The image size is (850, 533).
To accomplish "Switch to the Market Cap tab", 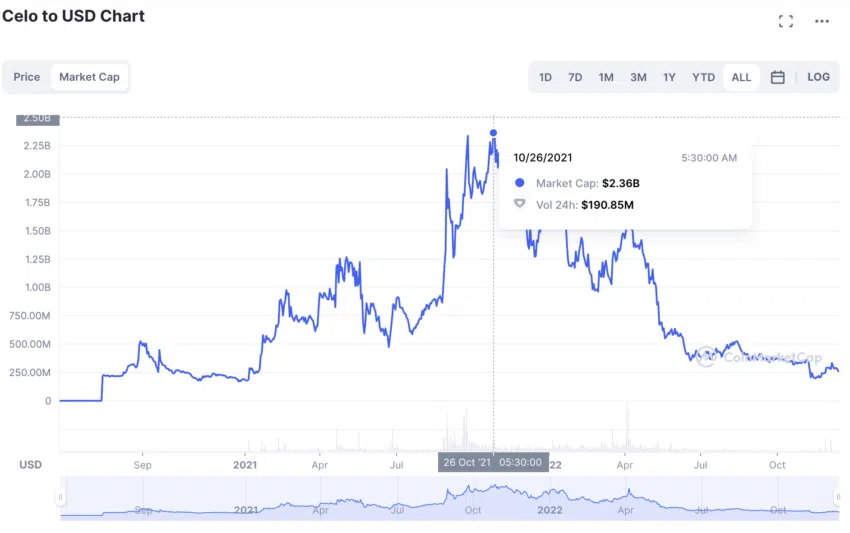I will point(89,77).
